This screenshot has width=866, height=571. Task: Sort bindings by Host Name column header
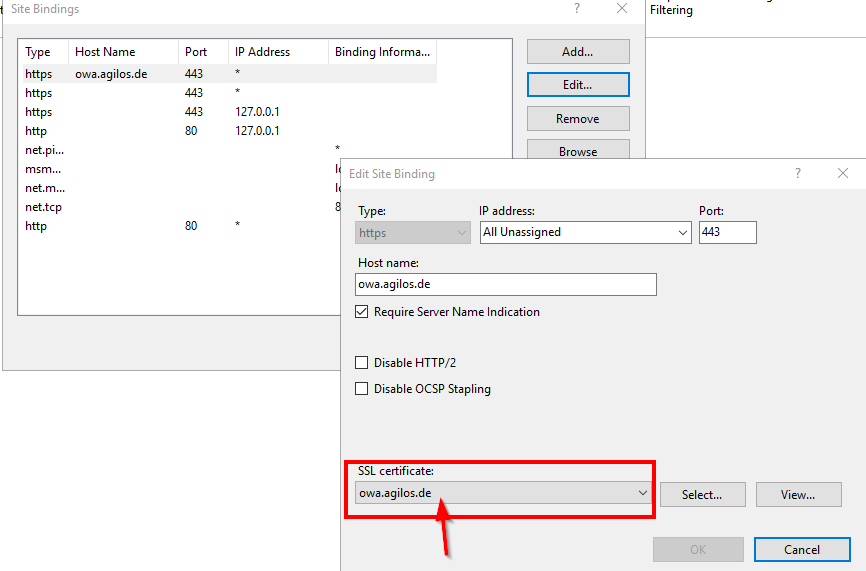click(123, 52)
